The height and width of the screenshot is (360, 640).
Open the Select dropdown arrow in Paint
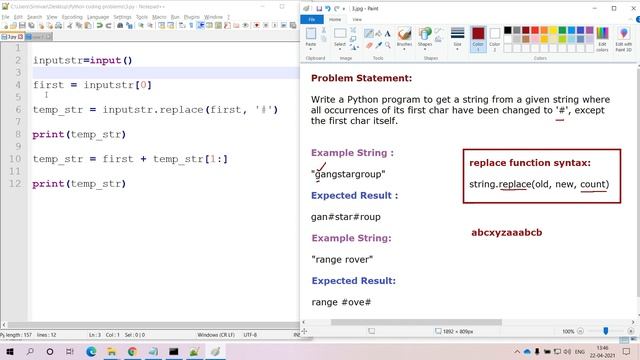pyautogui.click(x=340, y=49)
